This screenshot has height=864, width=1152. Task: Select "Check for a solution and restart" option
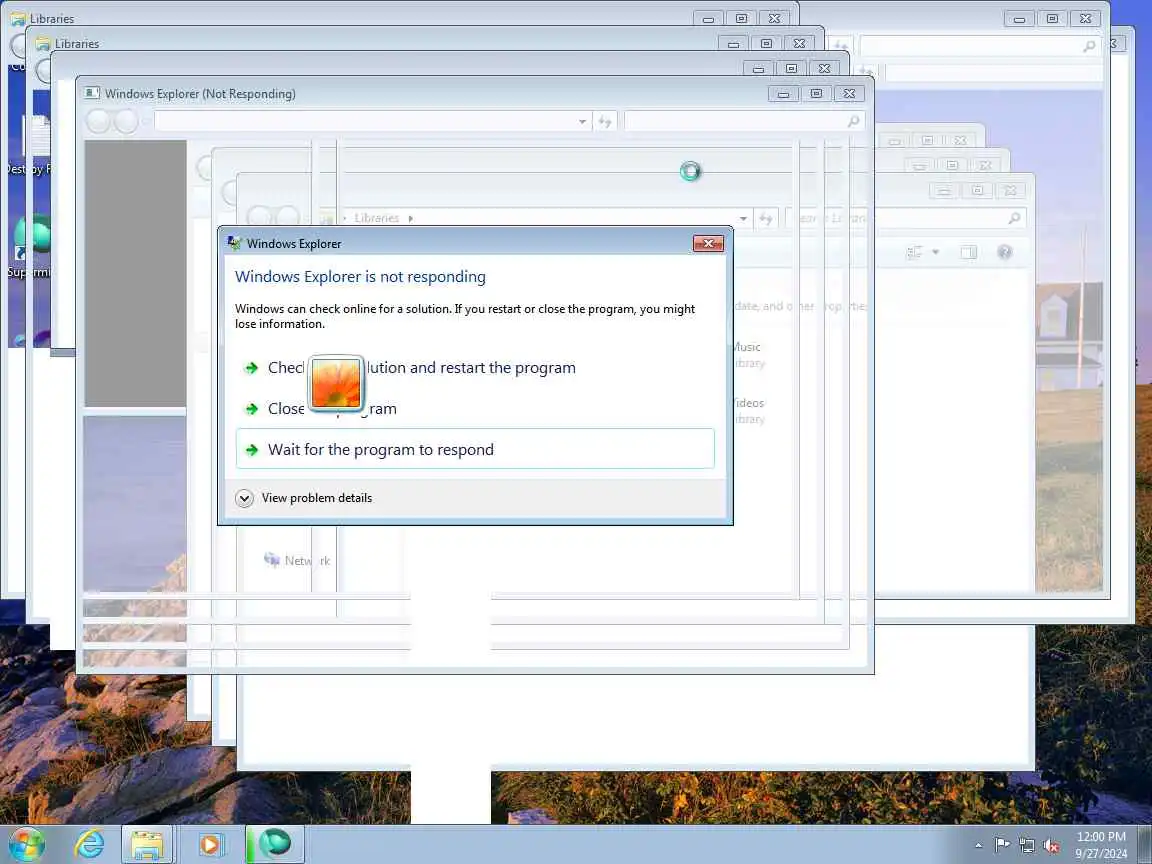point(475,367)
